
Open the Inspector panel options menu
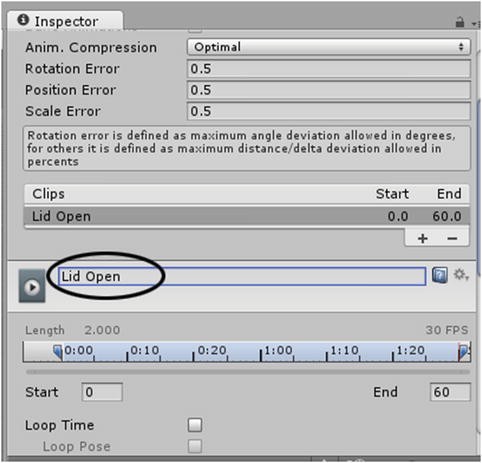(476, 23)
